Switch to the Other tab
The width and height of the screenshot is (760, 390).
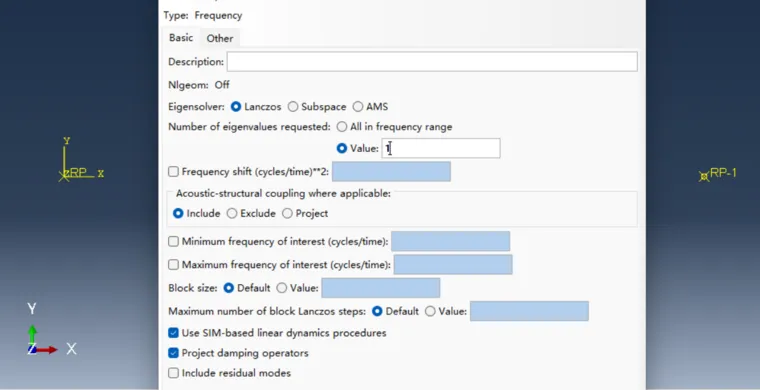(220, 38)
